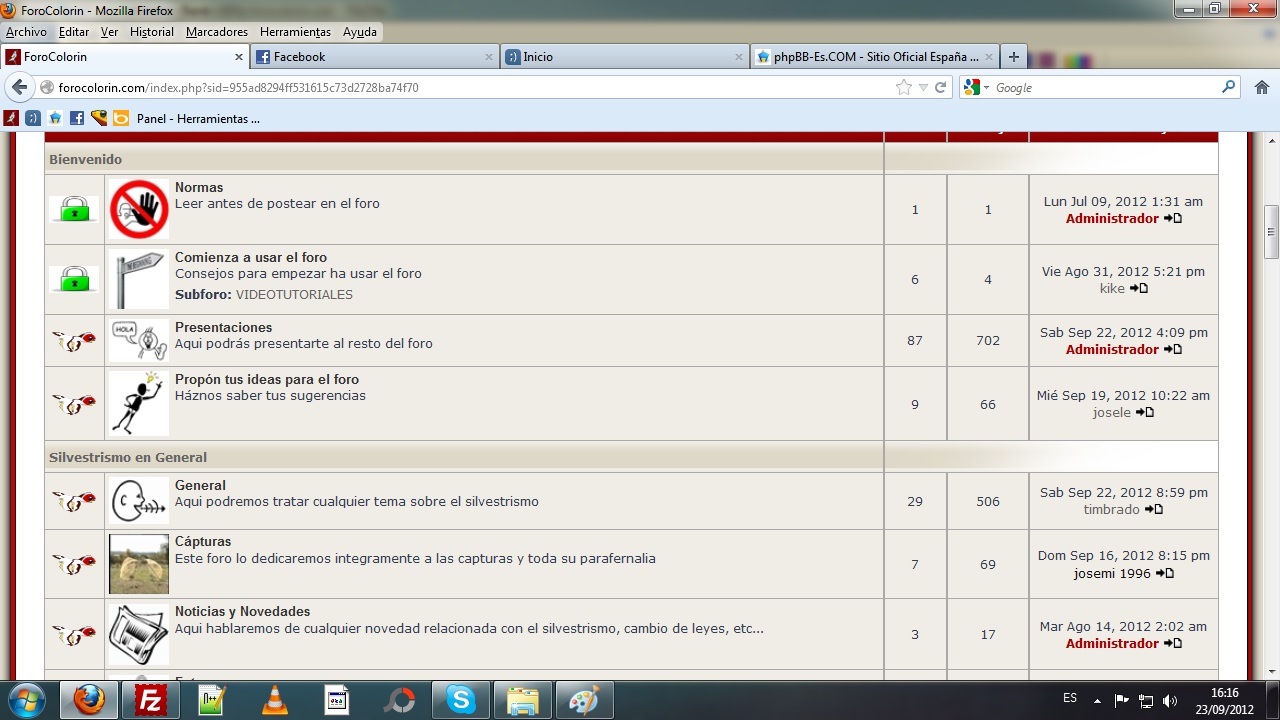Viewport: 1280px width, 720px height.
Task: Click the Cápturas forum thumbnail image
Action: [138, 564]
